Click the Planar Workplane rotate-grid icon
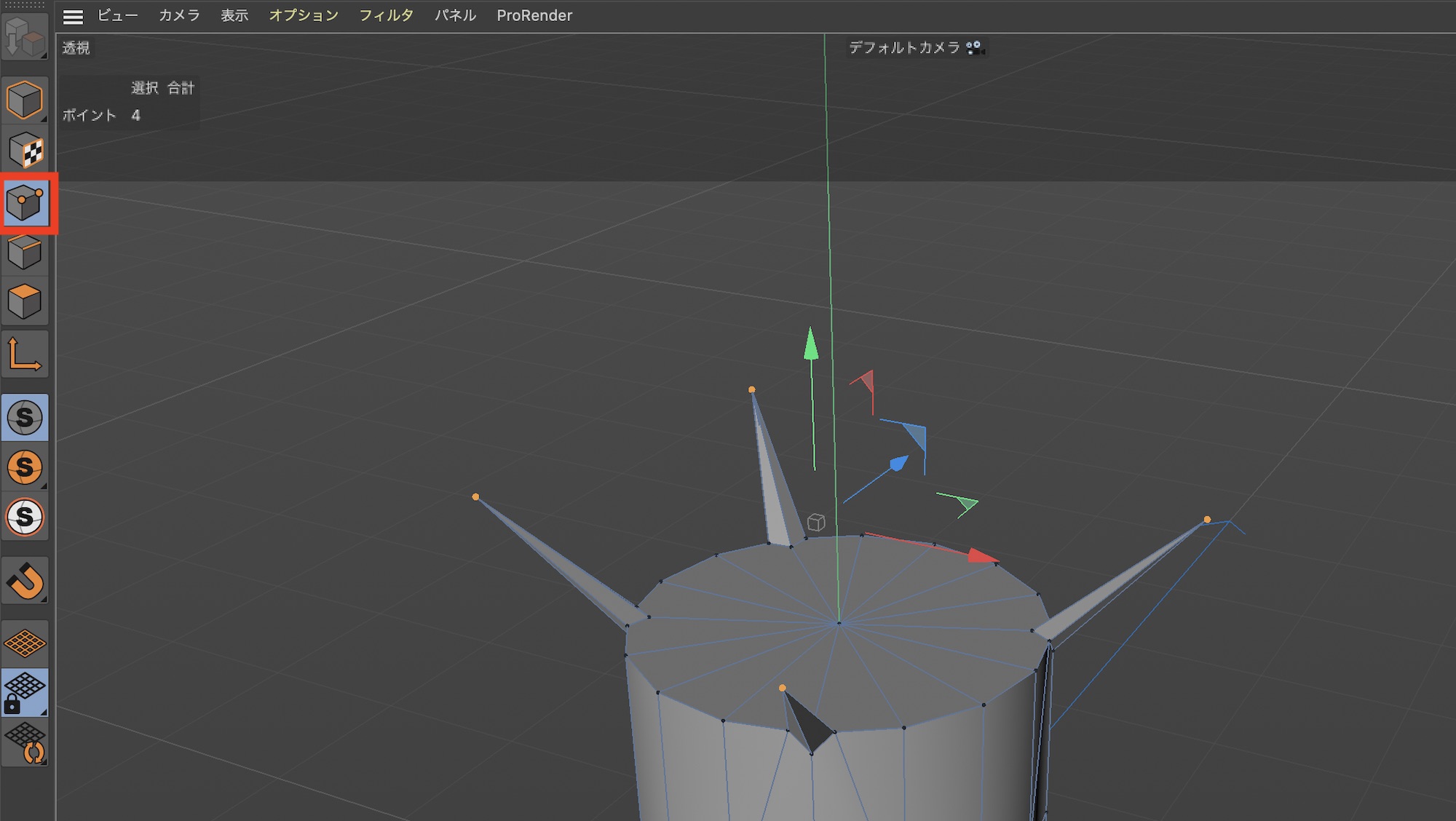The image size is (1456, 821). coord(25,742)
